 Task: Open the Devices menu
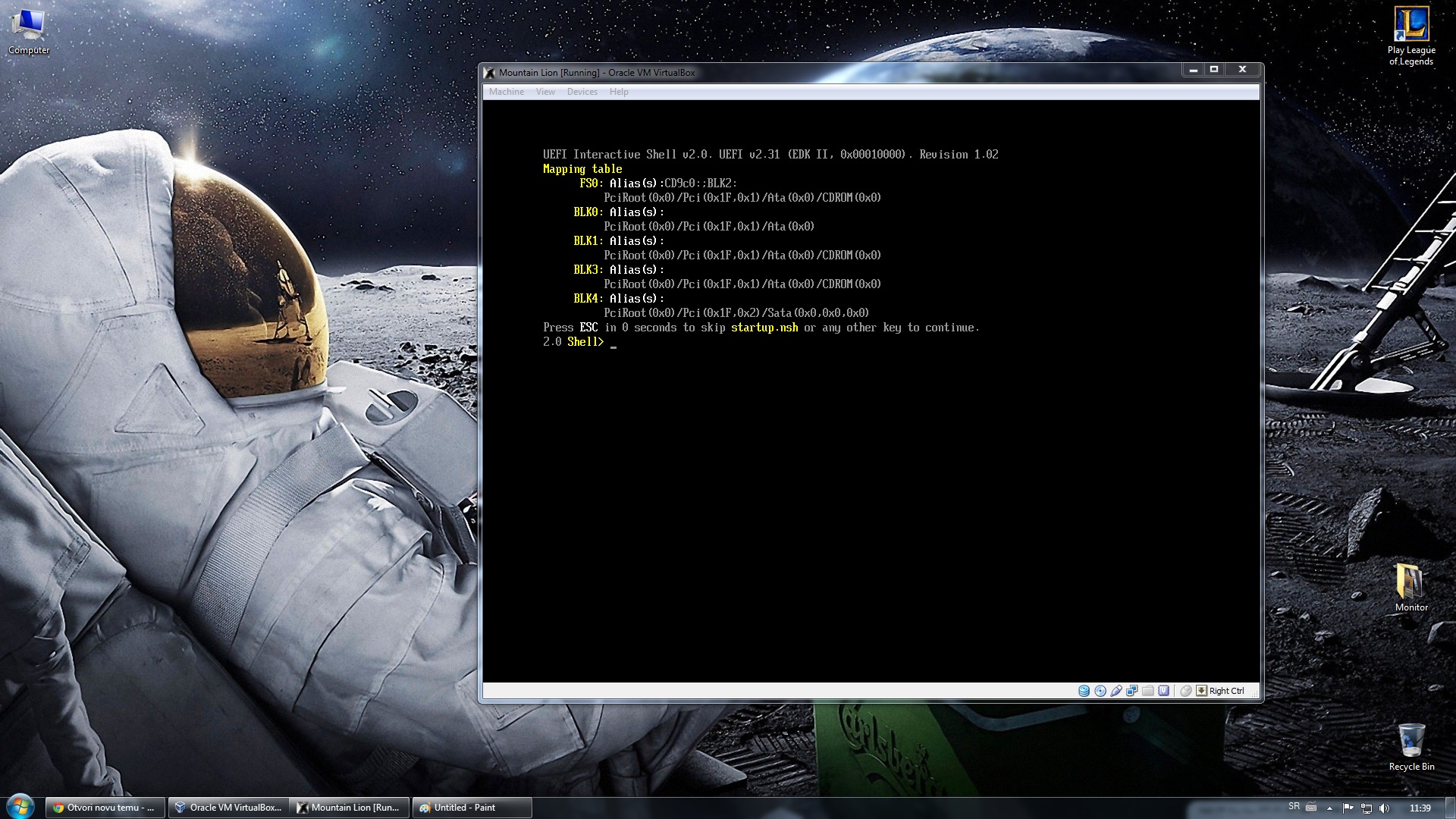coord(582,92)
